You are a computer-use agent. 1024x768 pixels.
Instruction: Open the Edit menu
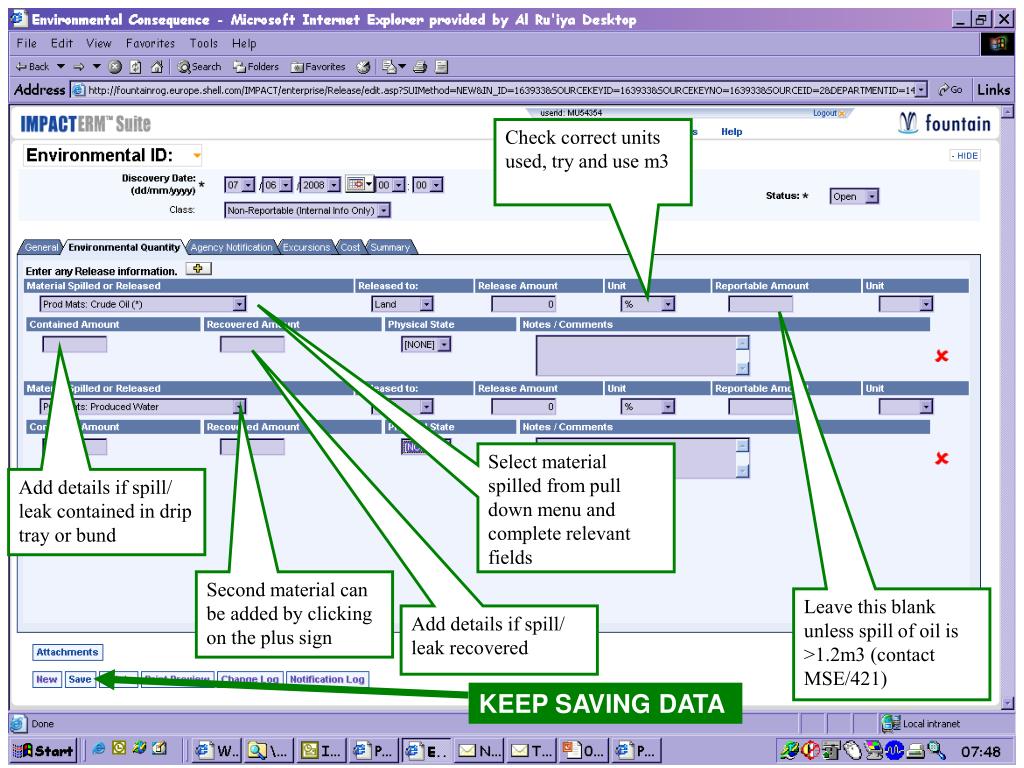pyautogui.click(x=61, y=44)
